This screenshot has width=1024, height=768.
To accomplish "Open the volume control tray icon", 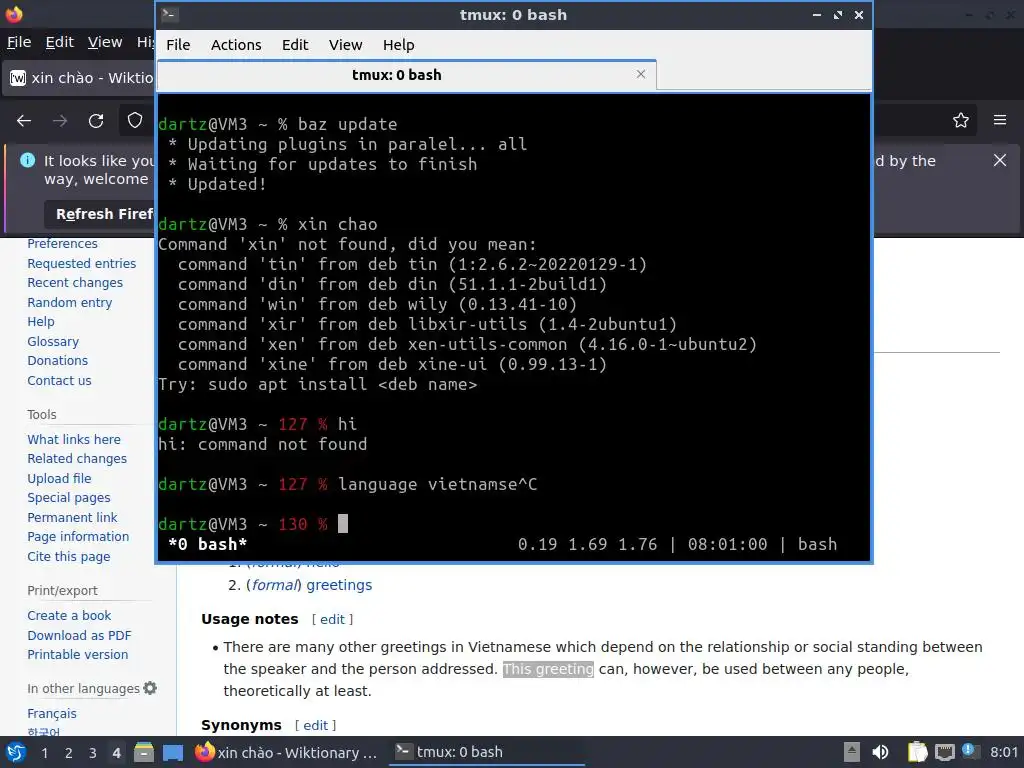I will tap(880, 752).
